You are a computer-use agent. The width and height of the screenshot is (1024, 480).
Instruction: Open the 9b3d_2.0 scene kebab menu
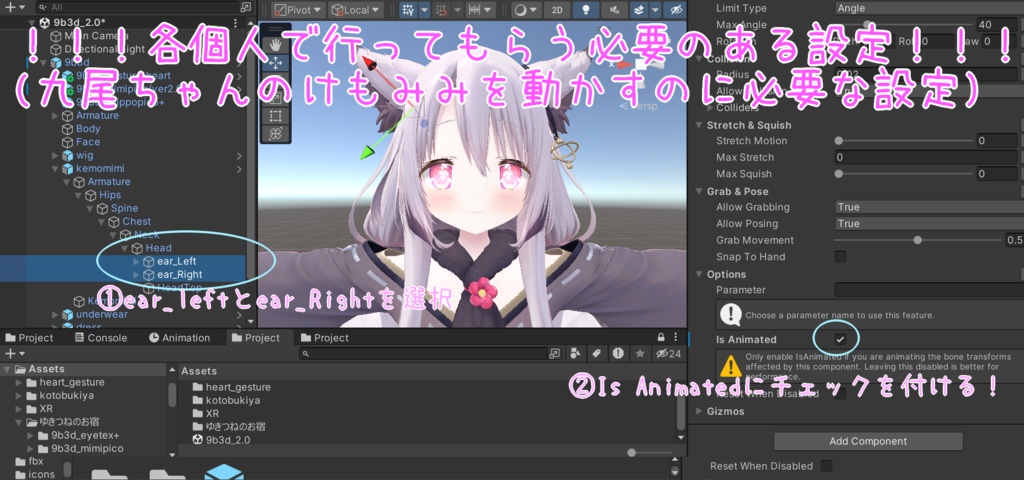(x=236, y=23)
